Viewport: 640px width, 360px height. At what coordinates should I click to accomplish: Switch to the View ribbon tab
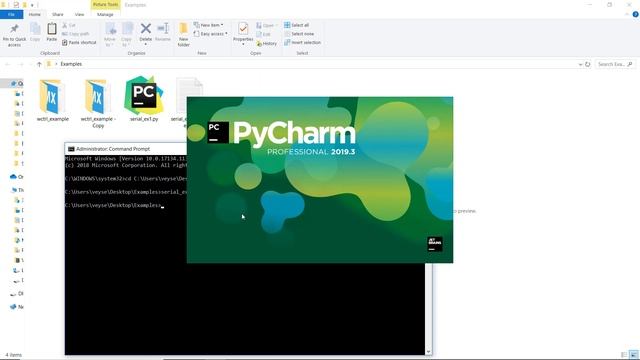pos(79,14)
